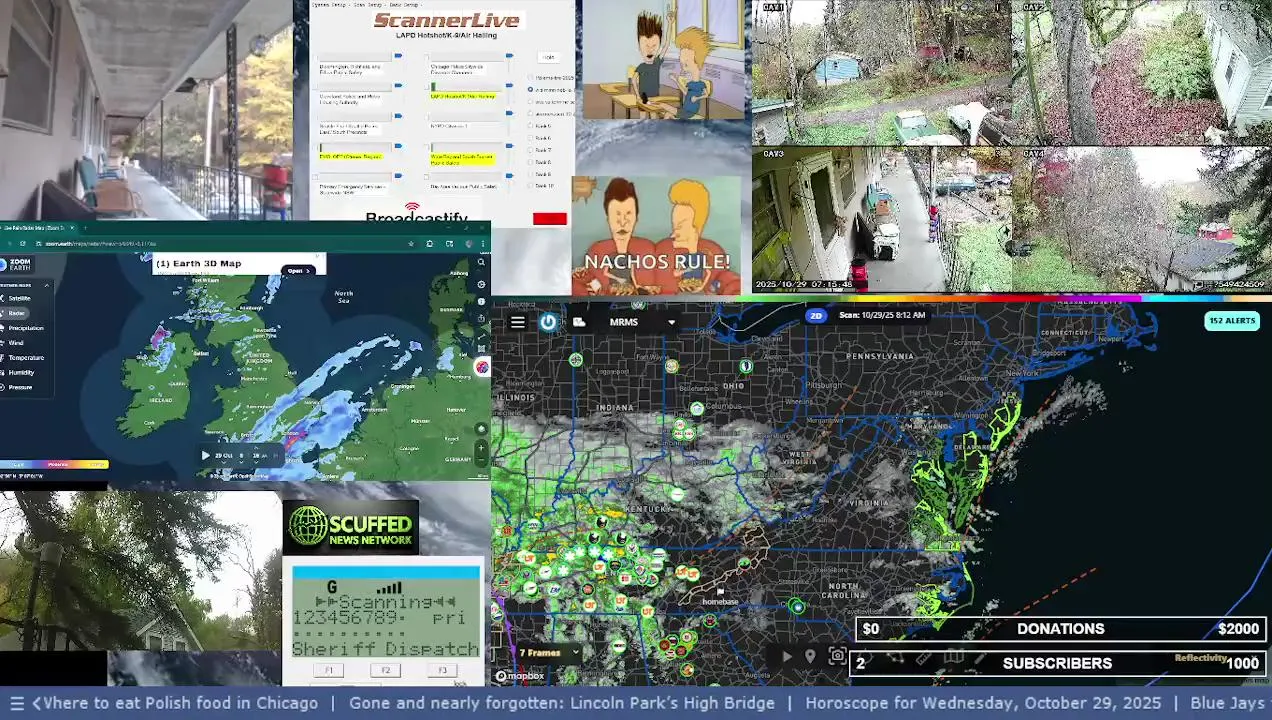1272x720 pixels.
Task: Open Zoom Earth info icon
Action: (481, 301)
